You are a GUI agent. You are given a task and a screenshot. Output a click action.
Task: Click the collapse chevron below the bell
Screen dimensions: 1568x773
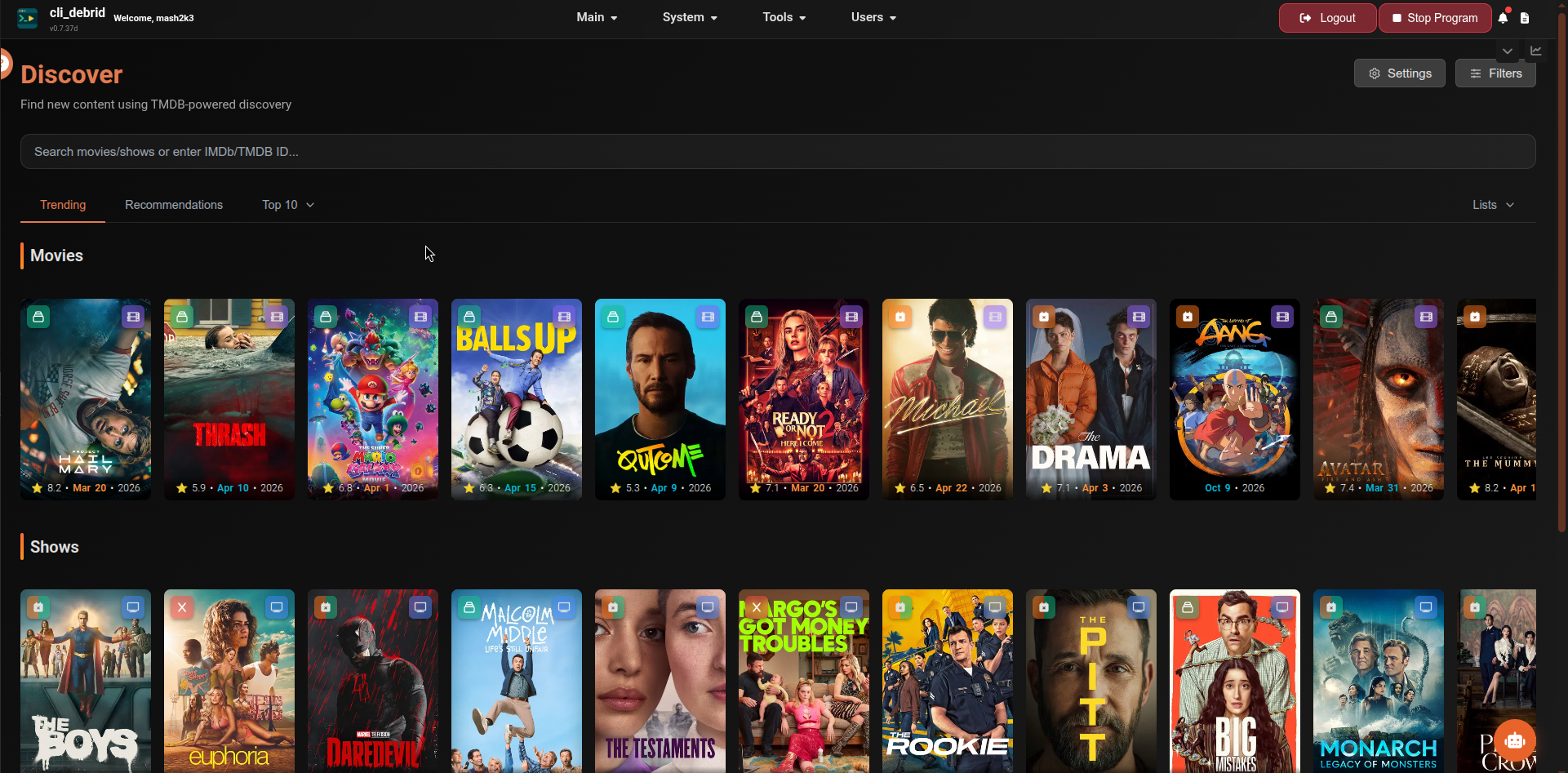click(1508, 51)
